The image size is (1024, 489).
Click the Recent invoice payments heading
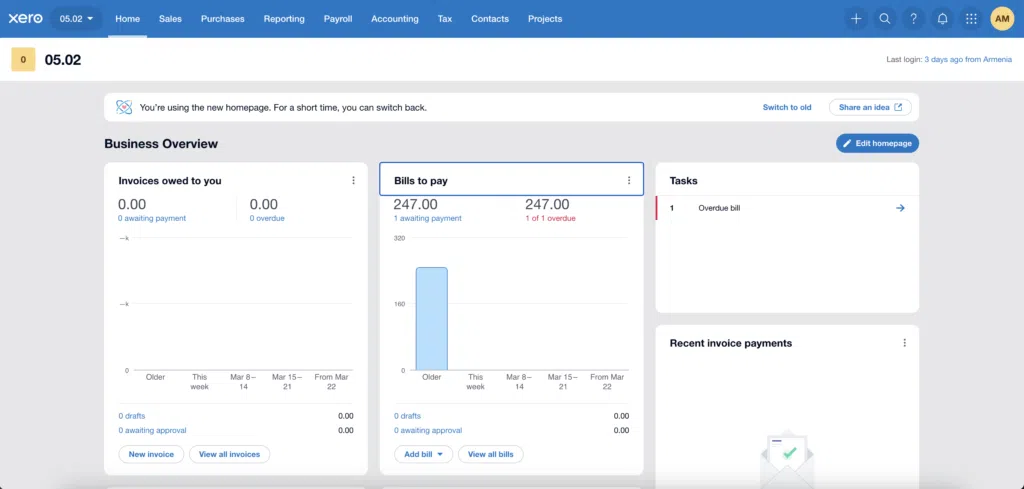tap(731, 343)
